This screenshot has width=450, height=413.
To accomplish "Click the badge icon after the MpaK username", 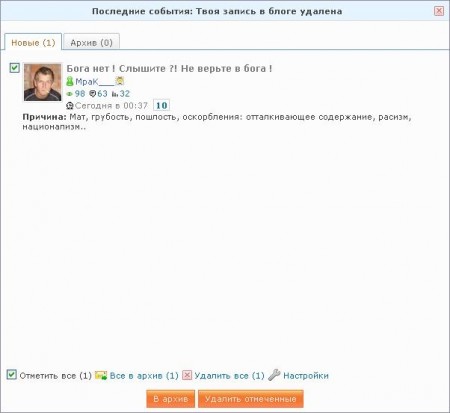I will [120, 81].
